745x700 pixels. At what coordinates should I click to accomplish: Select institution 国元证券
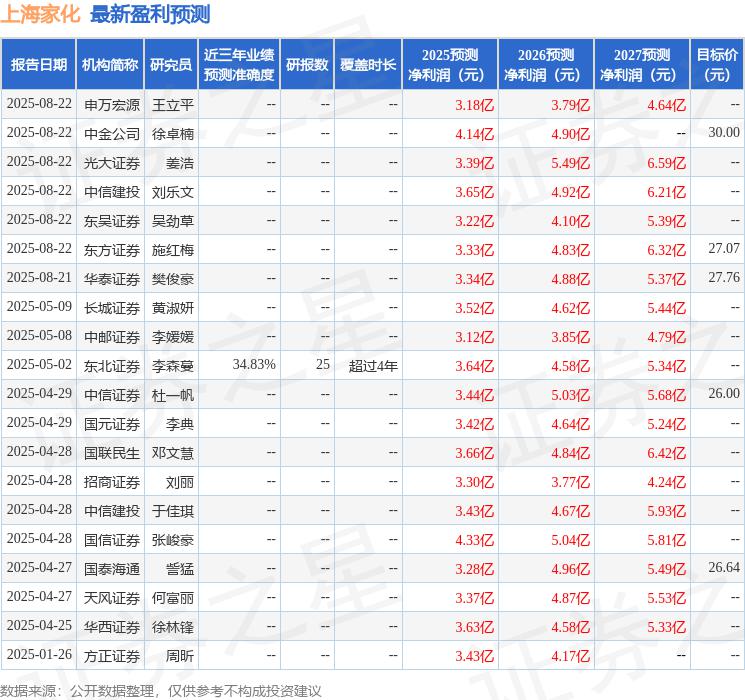(x=112, y=423)
